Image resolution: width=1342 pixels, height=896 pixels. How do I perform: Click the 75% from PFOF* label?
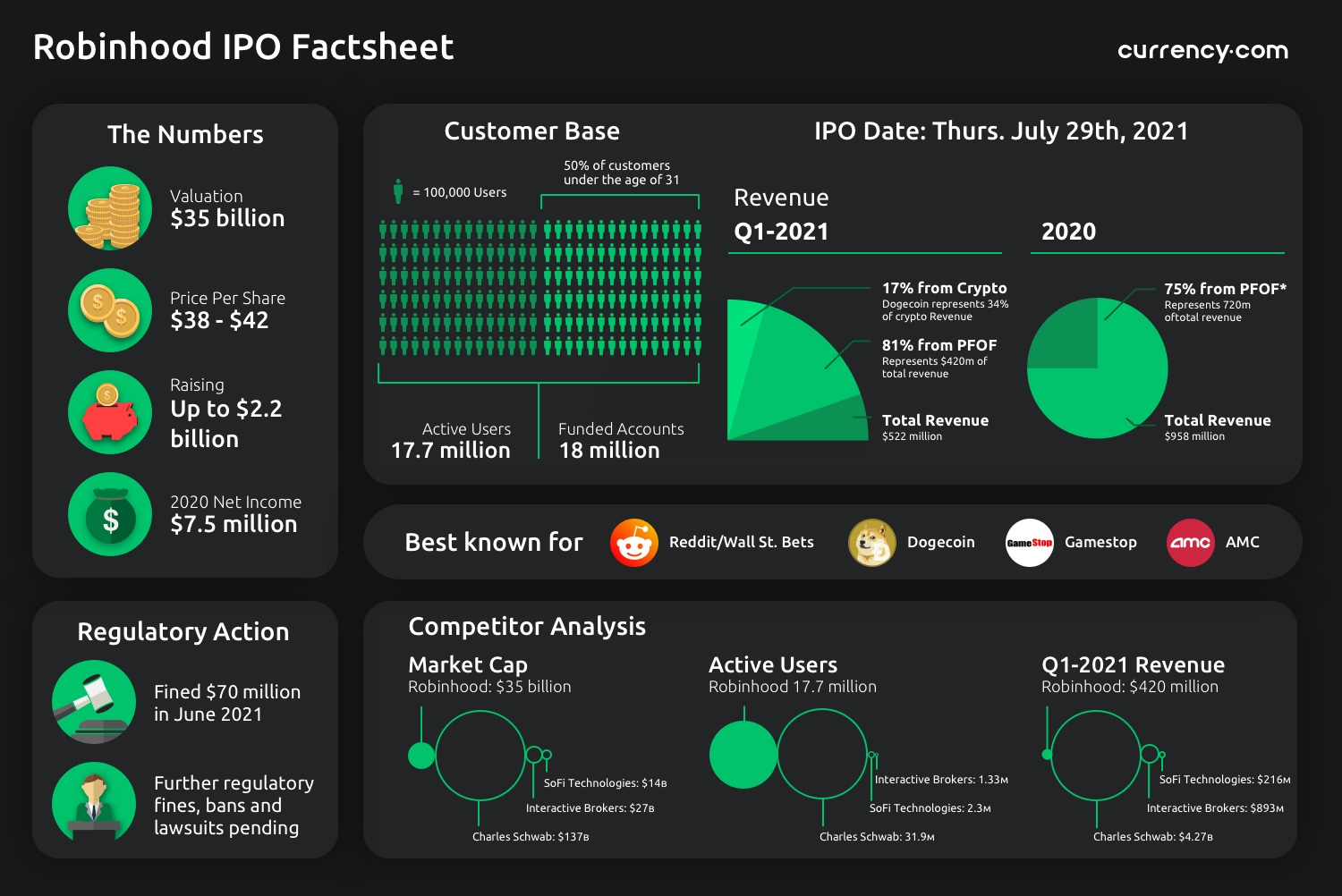[x=1226, y=289]
